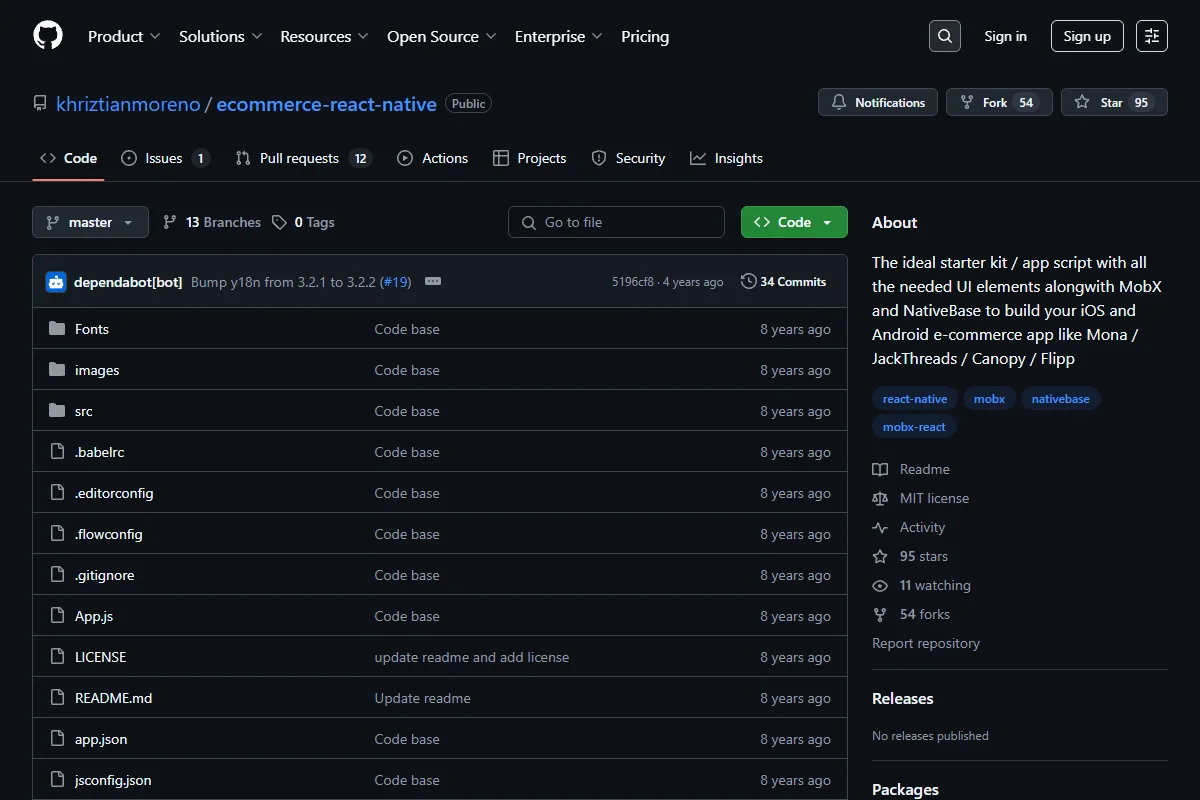Image resolution: width=1200 pixels, height=800 pixels.
Task: Click dependabot avatar icon
Action: [56, 282]
